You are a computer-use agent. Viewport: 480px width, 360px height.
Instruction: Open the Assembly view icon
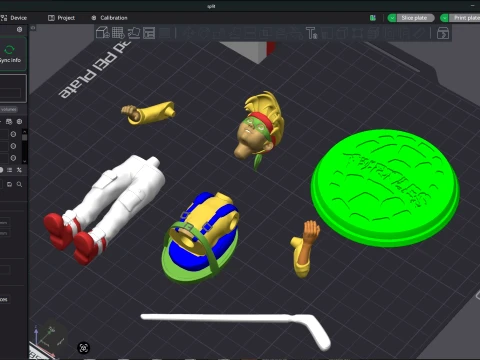point(443,33)
